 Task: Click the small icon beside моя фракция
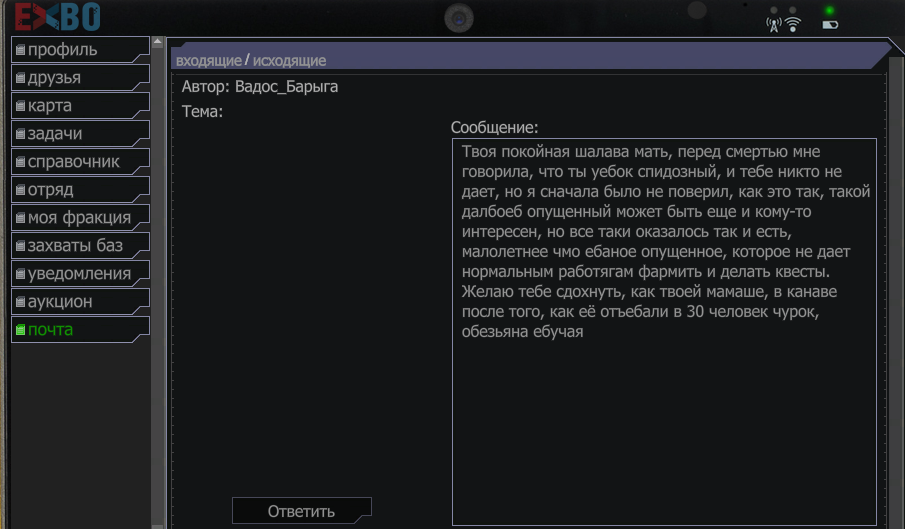[20, 218]
